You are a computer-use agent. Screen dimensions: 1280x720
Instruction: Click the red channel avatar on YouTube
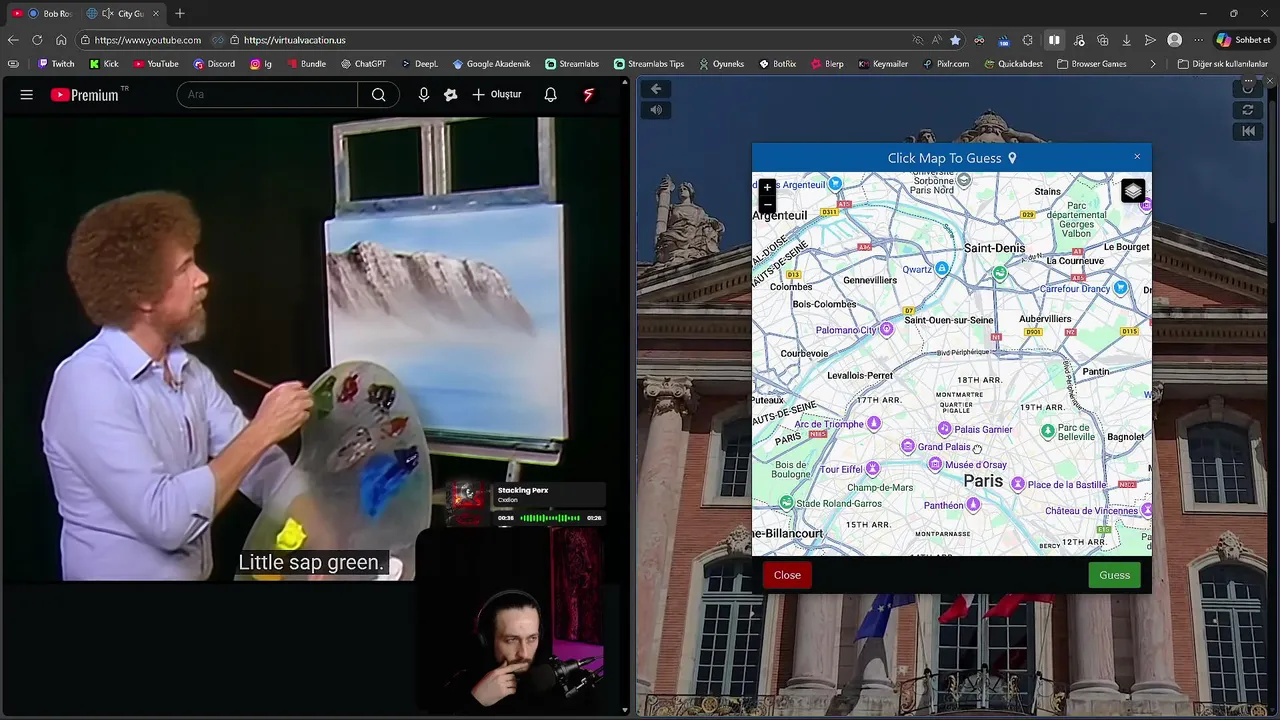coord(589,95)
